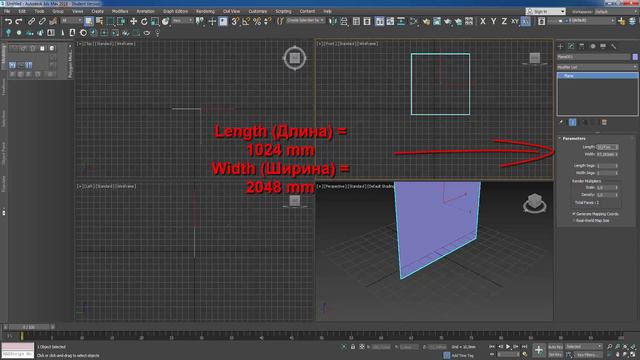
Task: Click the large Set Keys plus button
Action: pos(539,350)
